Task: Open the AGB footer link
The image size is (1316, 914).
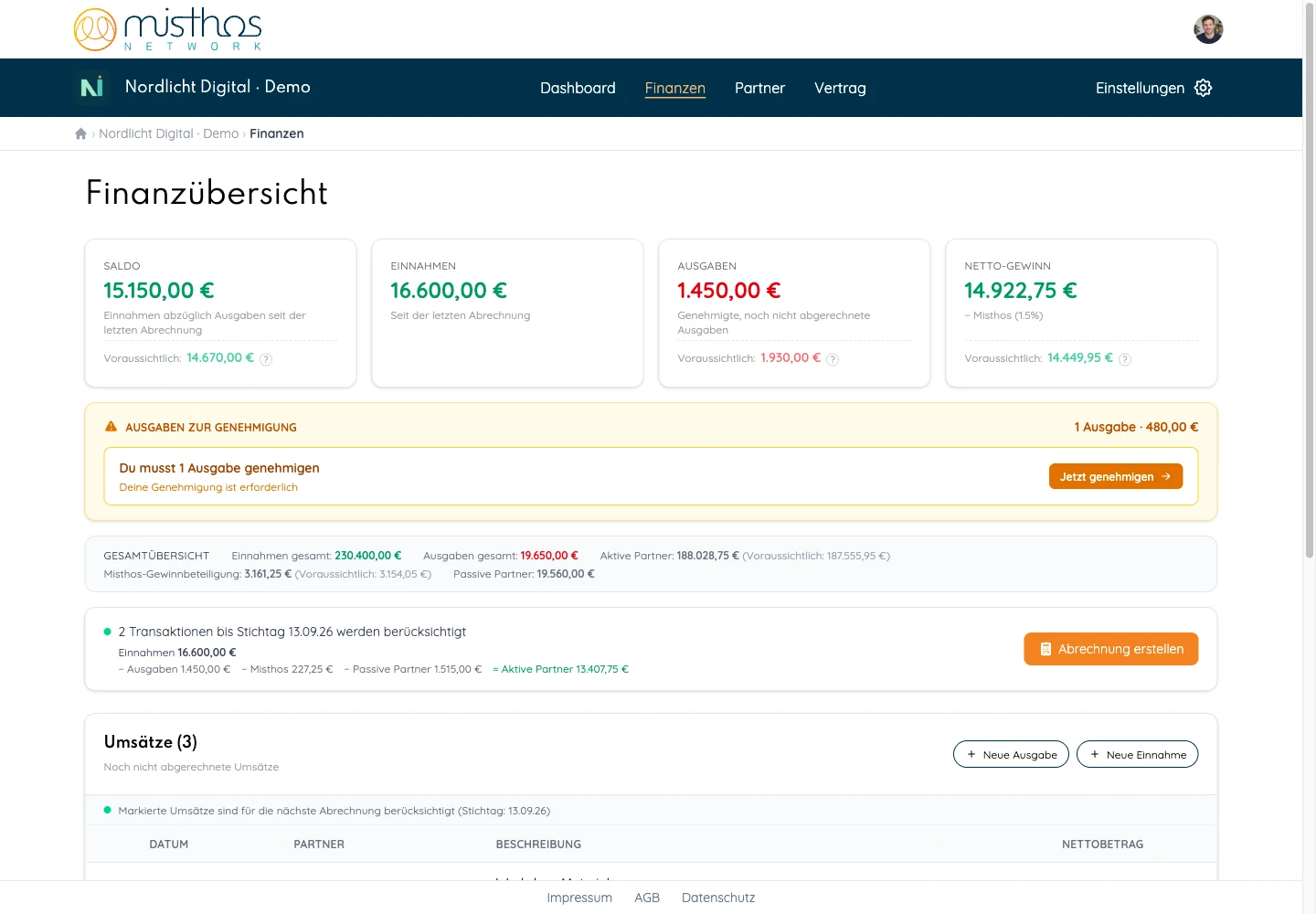Action: pyautogui.click(x=647, y=898)
